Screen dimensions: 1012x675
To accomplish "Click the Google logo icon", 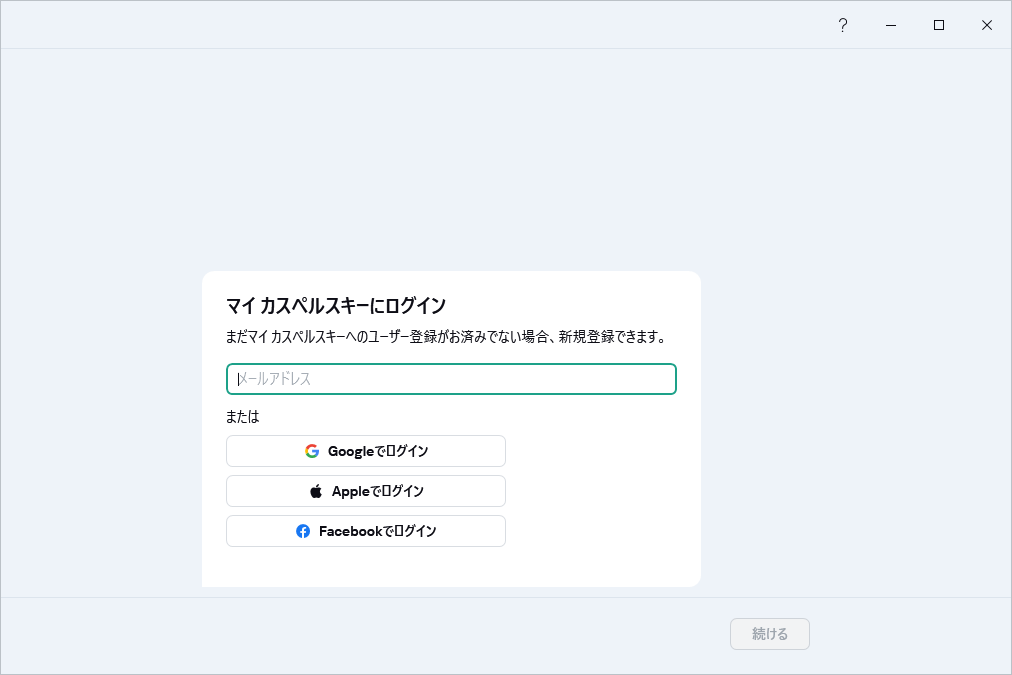I will (312, 451).
